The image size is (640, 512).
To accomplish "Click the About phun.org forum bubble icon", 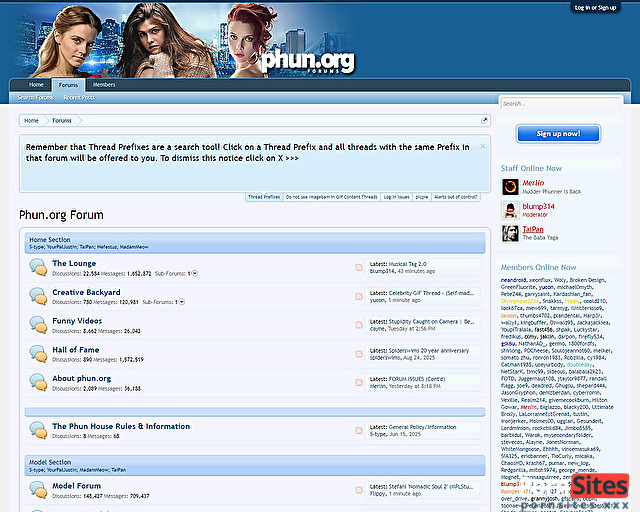I will (x=38, y=383).
